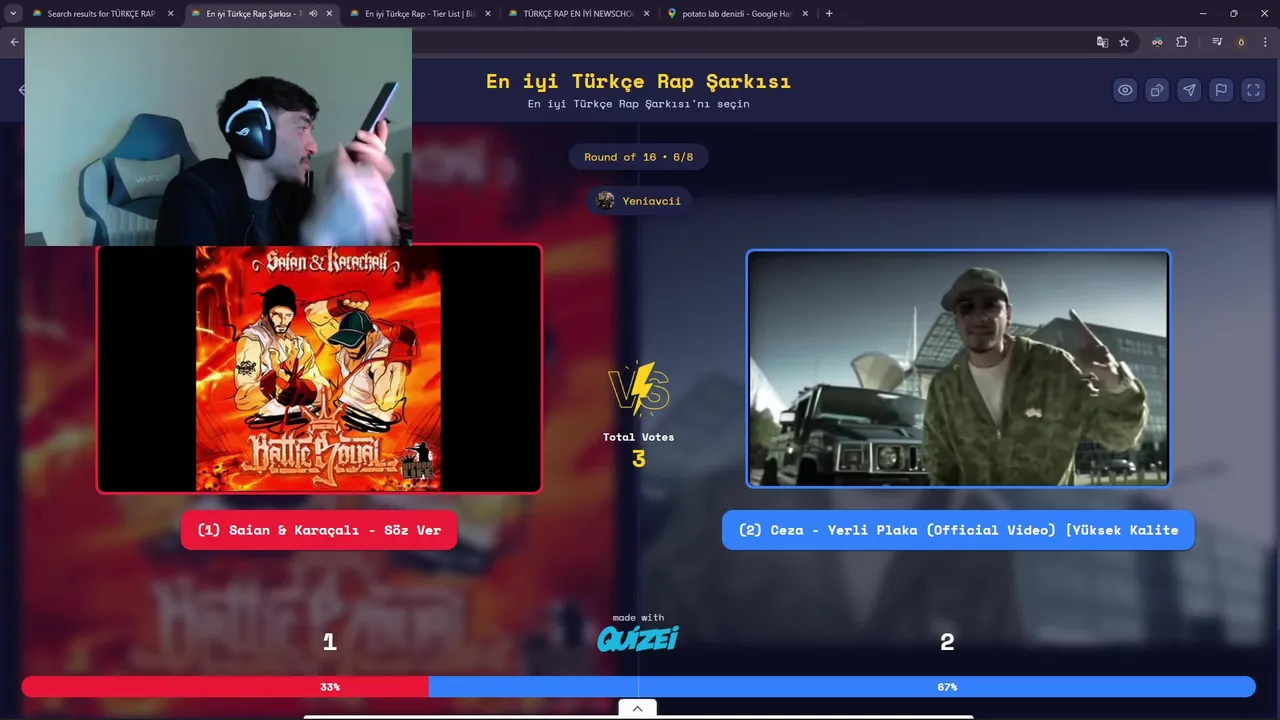Open the Extensions puzzle icon
Image resolution: width=1280 pixels, height=720 pixels.
1182,42
